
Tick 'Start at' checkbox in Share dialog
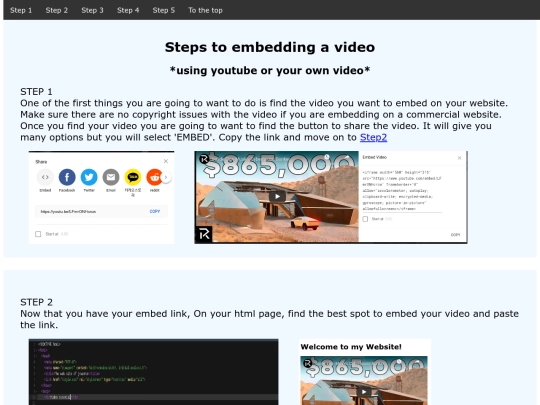tap(38, 234)
